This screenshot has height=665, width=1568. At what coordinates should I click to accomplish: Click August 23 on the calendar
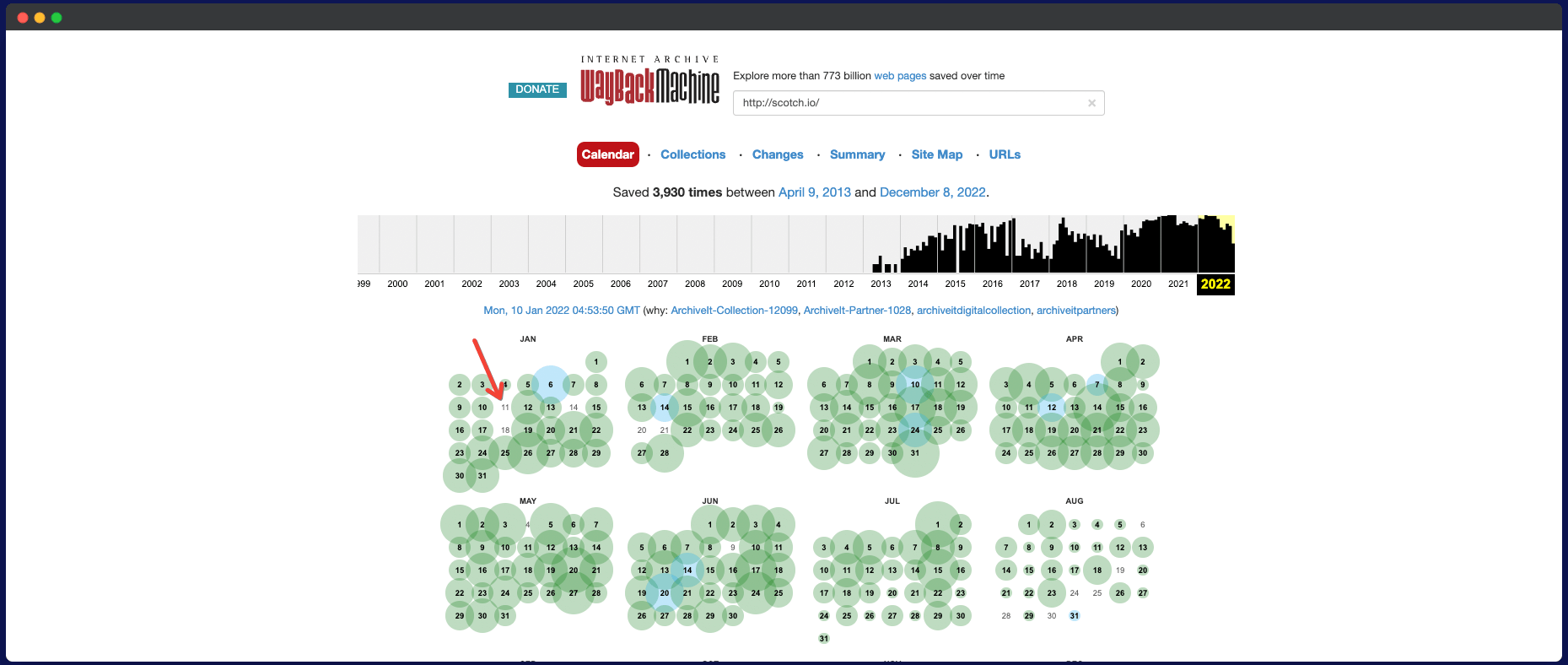1052,593
